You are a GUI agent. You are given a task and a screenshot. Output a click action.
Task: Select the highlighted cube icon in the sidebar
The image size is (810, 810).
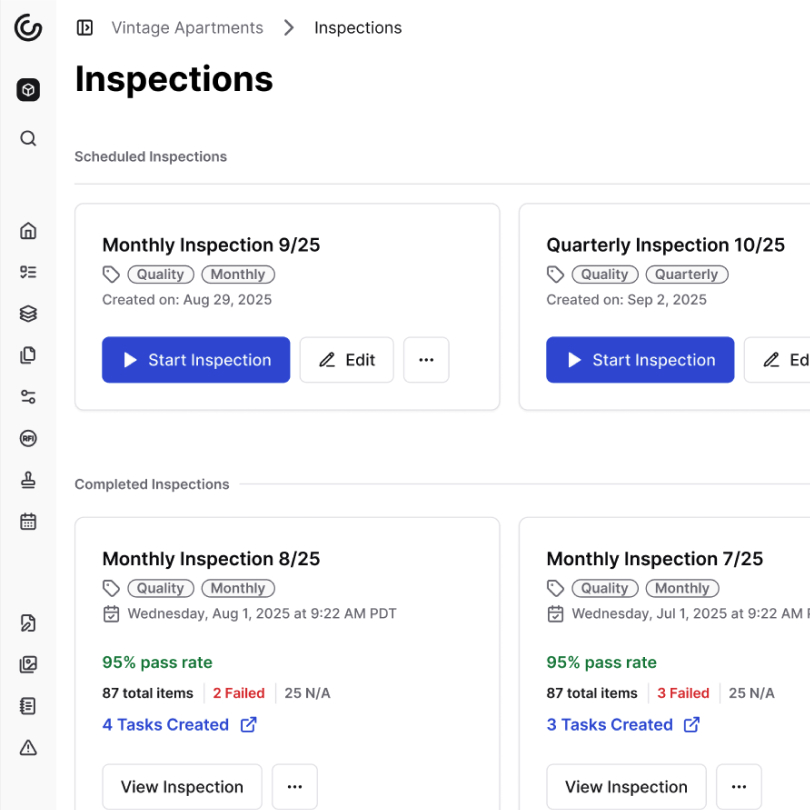27,89
